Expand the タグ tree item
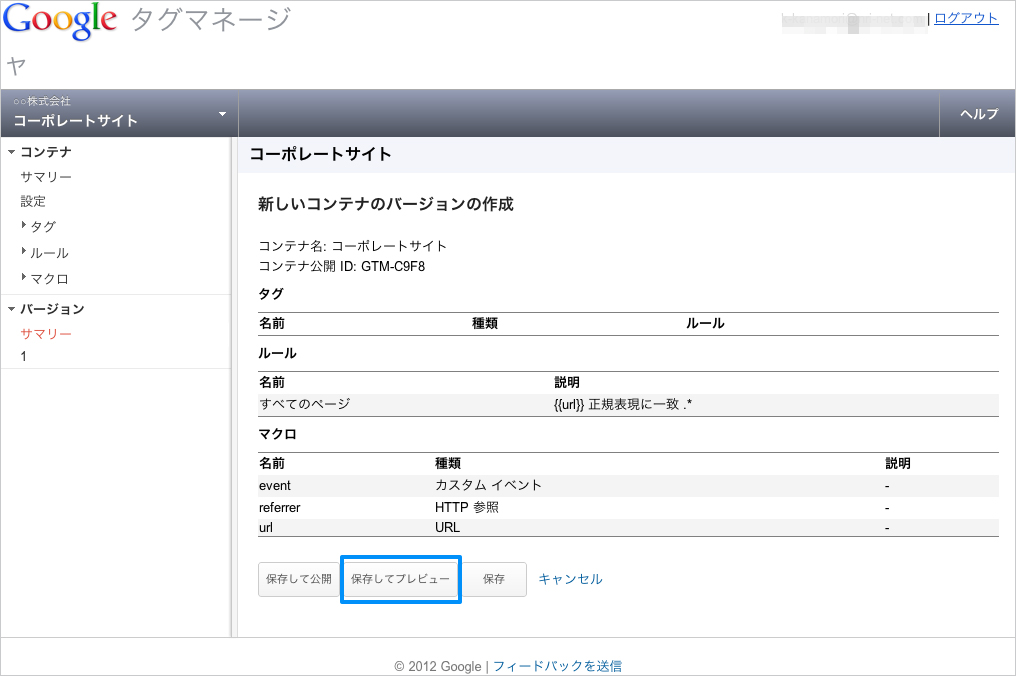 tap(24, 226)
